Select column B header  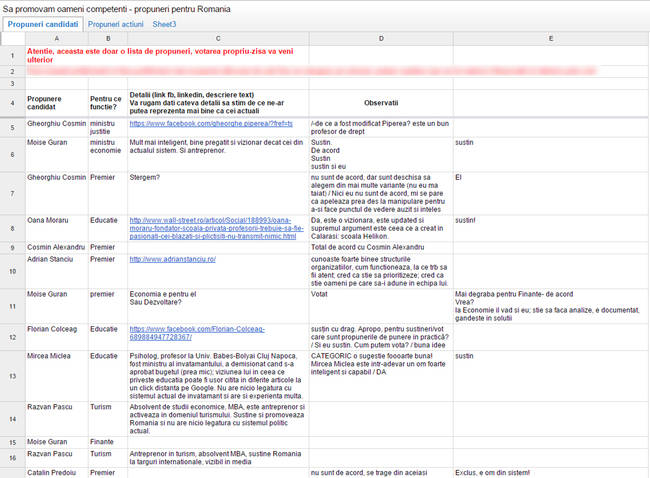click(108, 39)
